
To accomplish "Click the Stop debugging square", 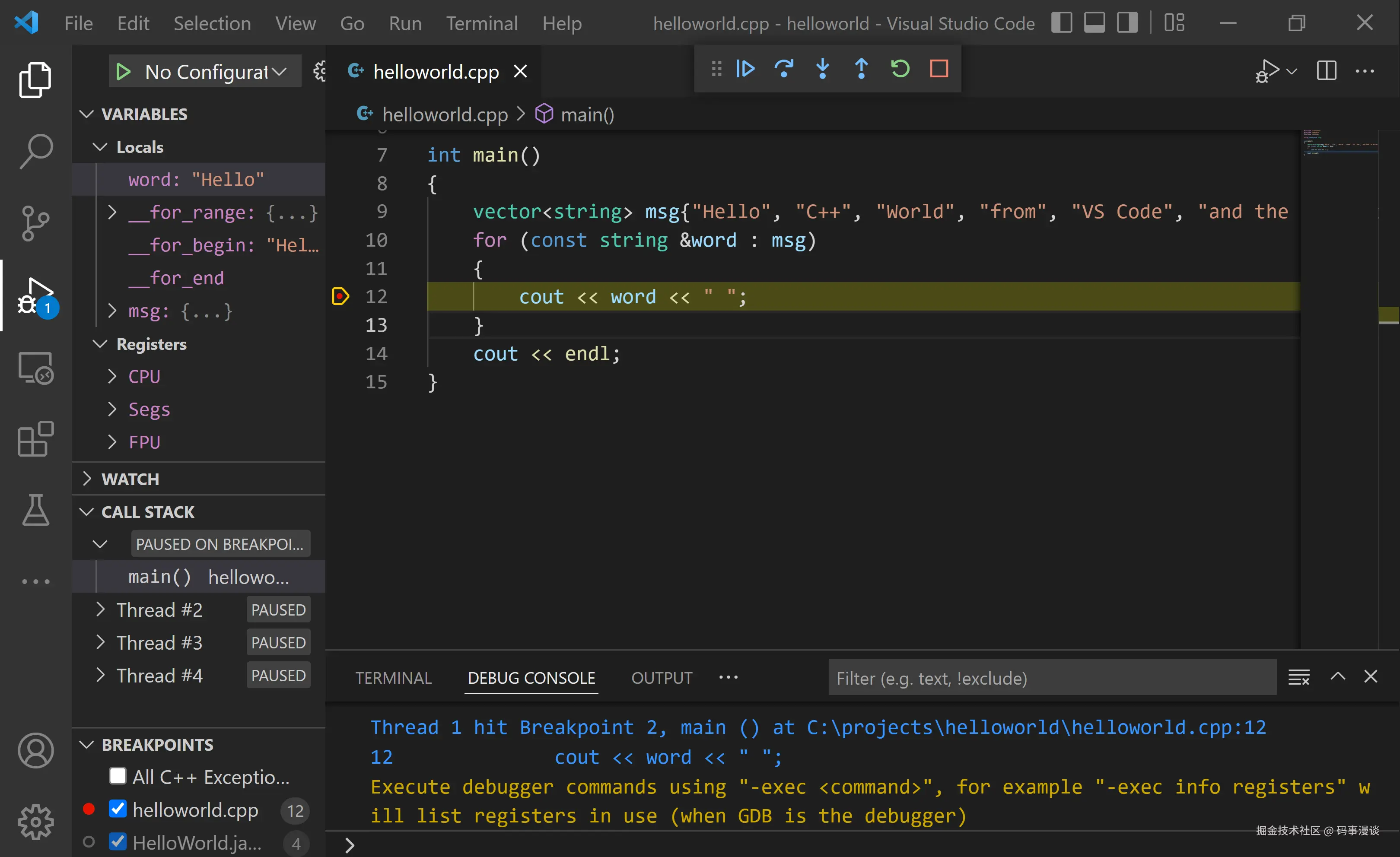I will 939,69.
